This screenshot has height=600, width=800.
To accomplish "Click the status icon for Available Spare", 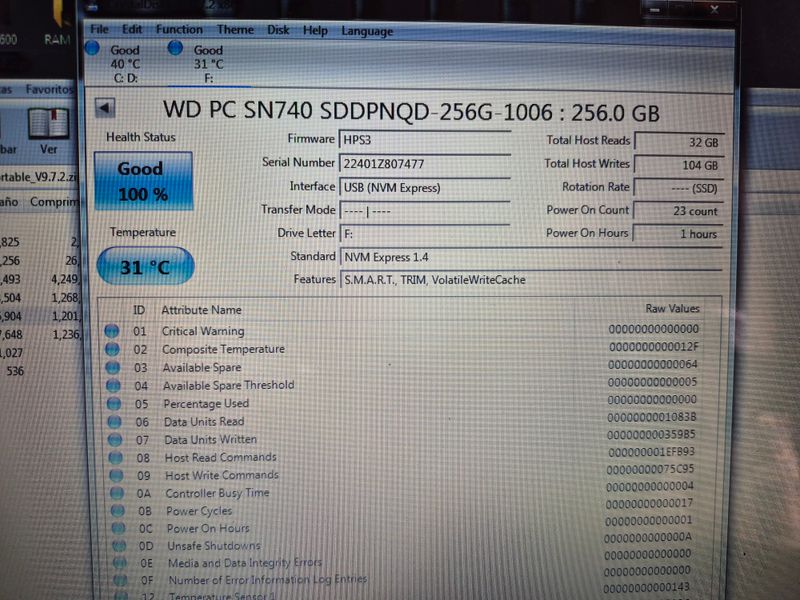I will point(113,368).
